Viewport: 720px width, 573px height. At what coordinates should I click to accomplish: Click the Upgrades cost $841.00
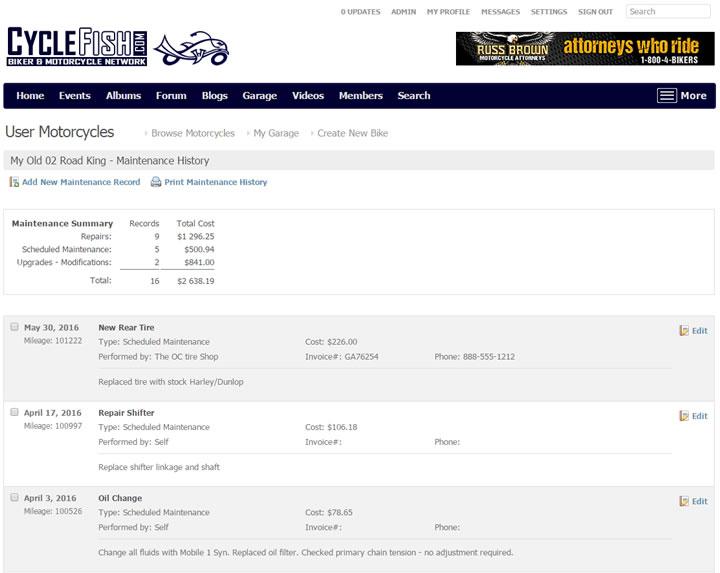(x=199, y=262)
